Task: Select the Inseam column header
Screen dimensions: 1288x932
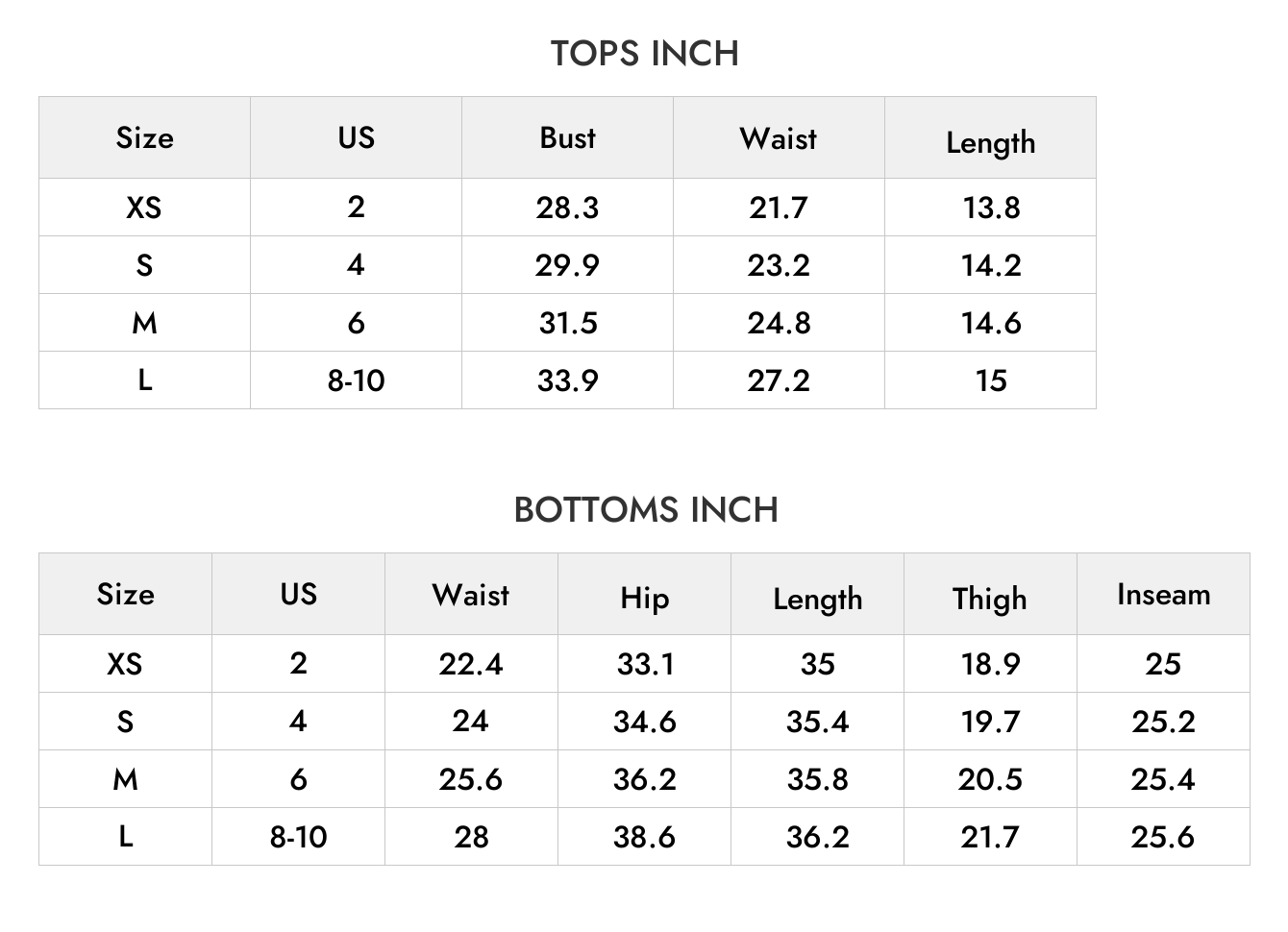Action: tap(1163, 594)
